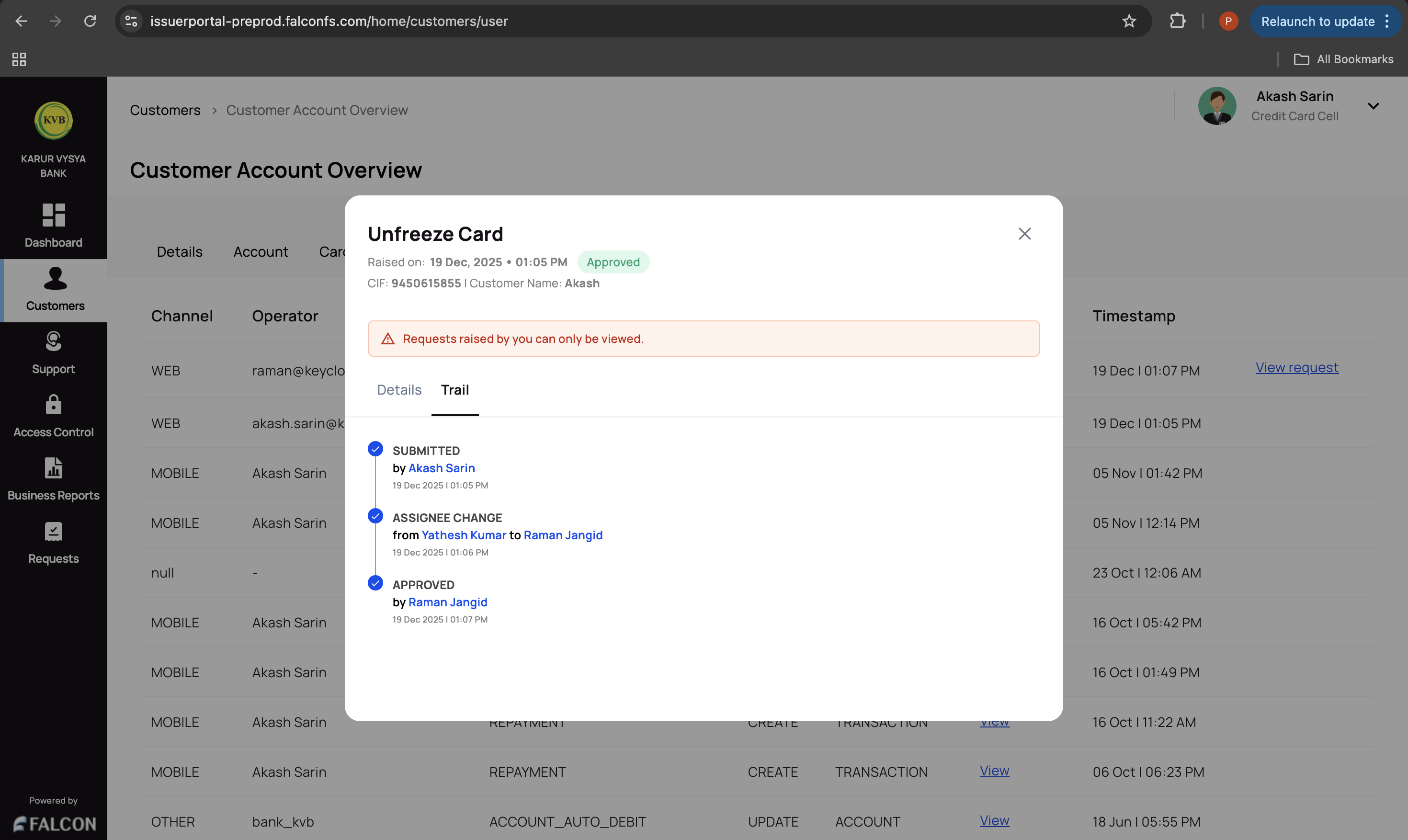
Task: Click Yathesh Kumar in assignee change
Action: 464,535
